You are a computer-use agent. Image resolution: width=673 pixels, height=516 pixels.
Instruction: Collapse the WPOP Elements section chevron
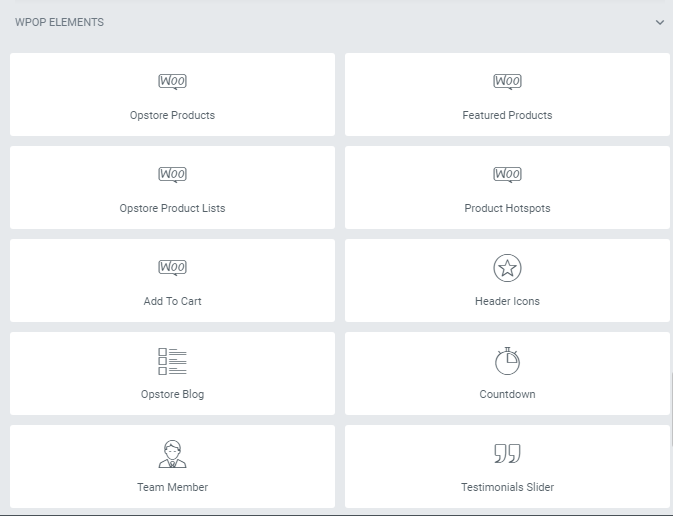pos(659,22)
